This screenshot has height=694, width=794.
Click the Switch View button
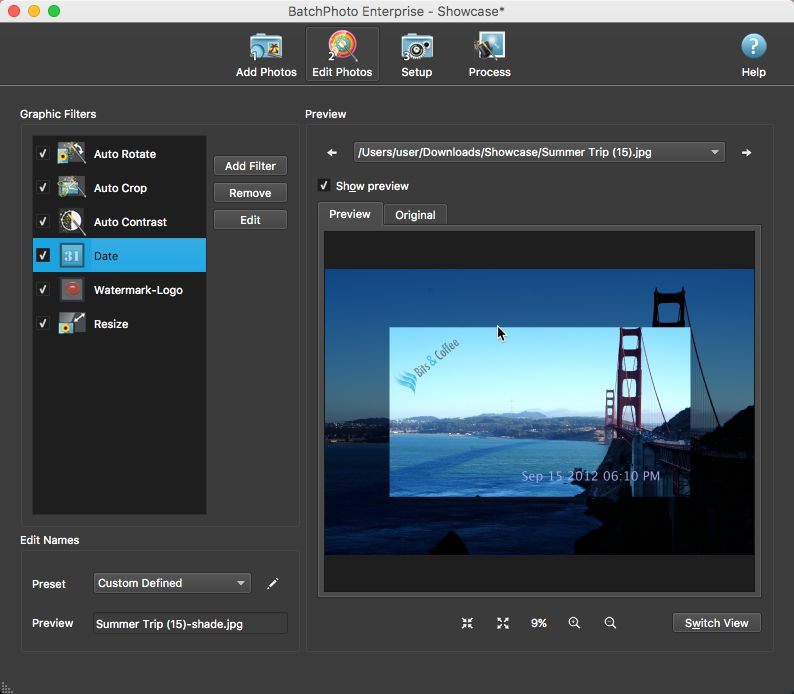click(x=716, y=623)
